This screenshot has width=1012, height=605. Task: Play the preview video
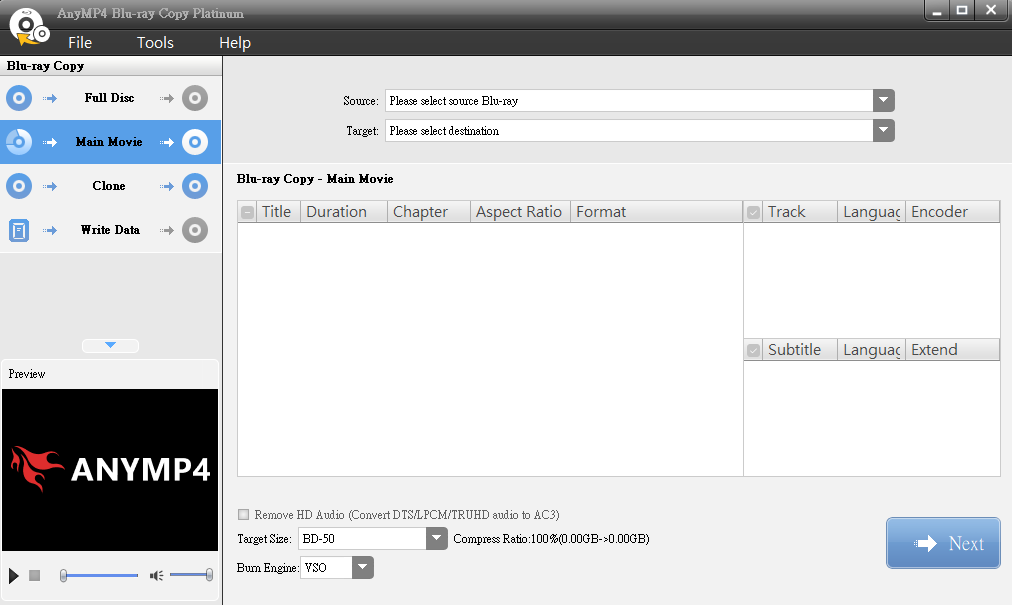14,575
